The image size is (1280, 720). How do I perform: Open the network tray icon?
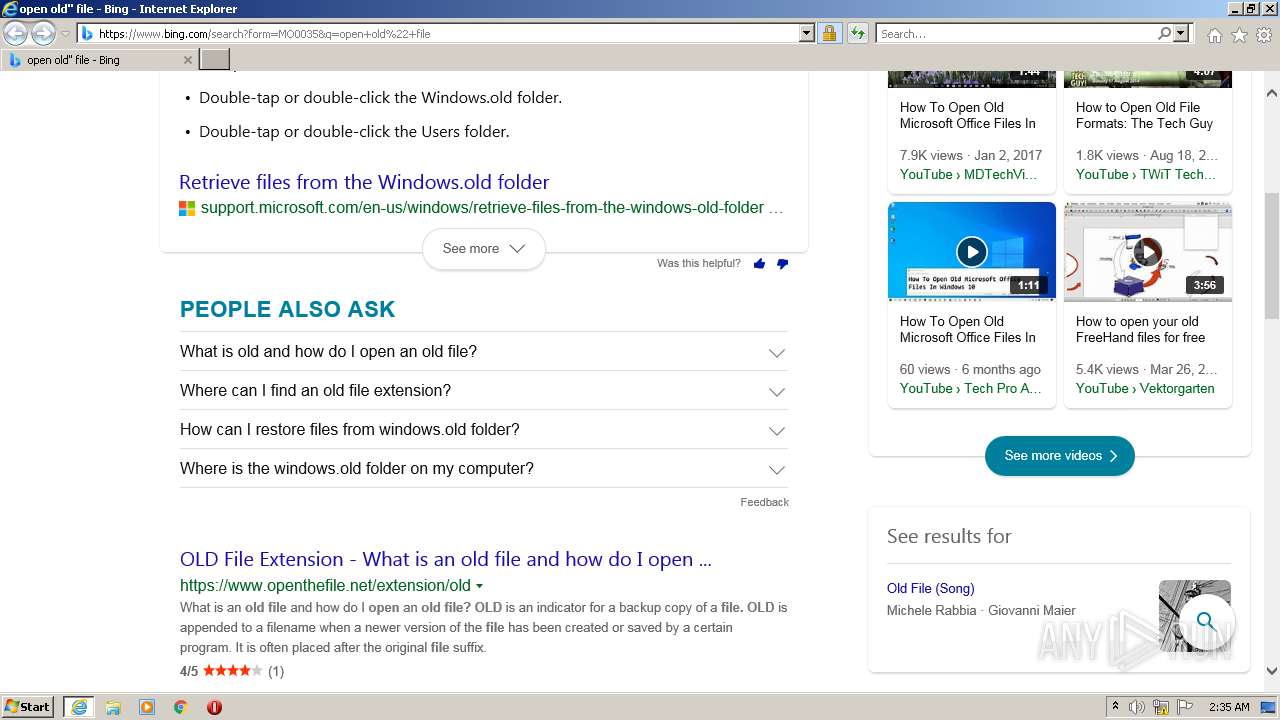point(1161,707)
